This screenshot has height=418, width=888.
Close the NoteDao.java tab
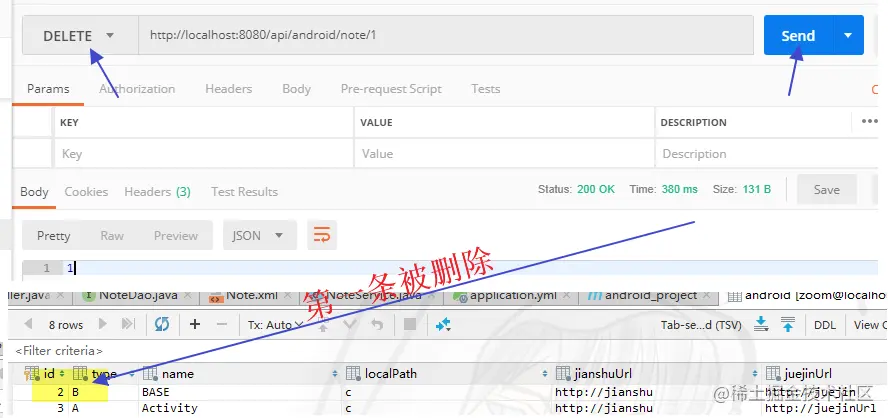pyautogui.click(x=188, y=296)
